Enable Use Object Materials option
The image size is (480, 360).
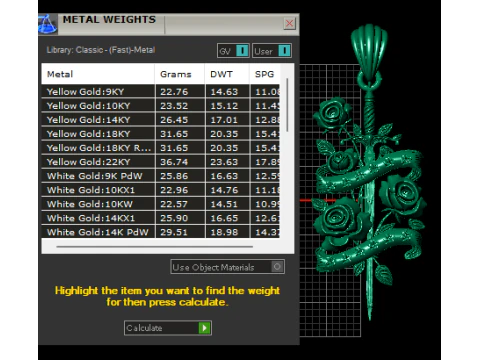point(228,267)
